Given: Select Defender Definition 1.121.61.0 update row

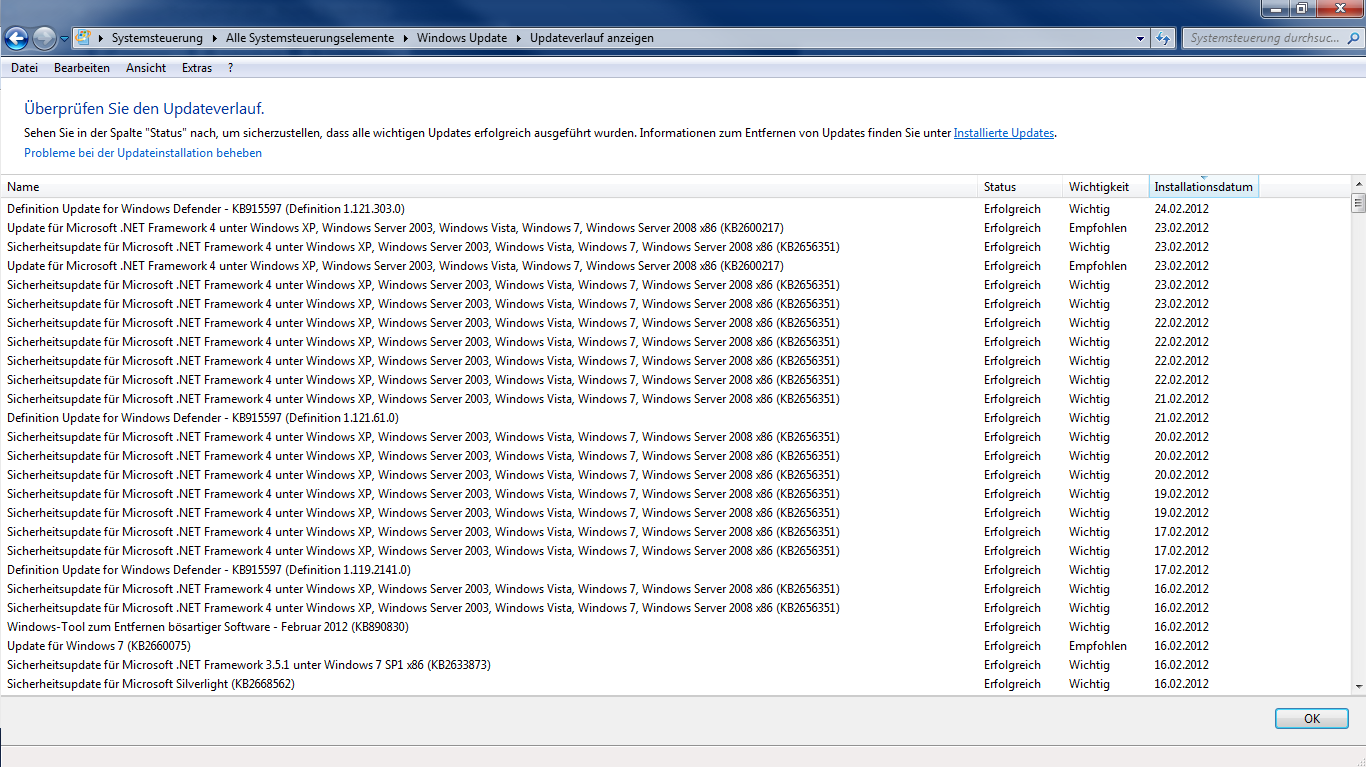Looking at the screenshot, I should [x=675, y=418].
